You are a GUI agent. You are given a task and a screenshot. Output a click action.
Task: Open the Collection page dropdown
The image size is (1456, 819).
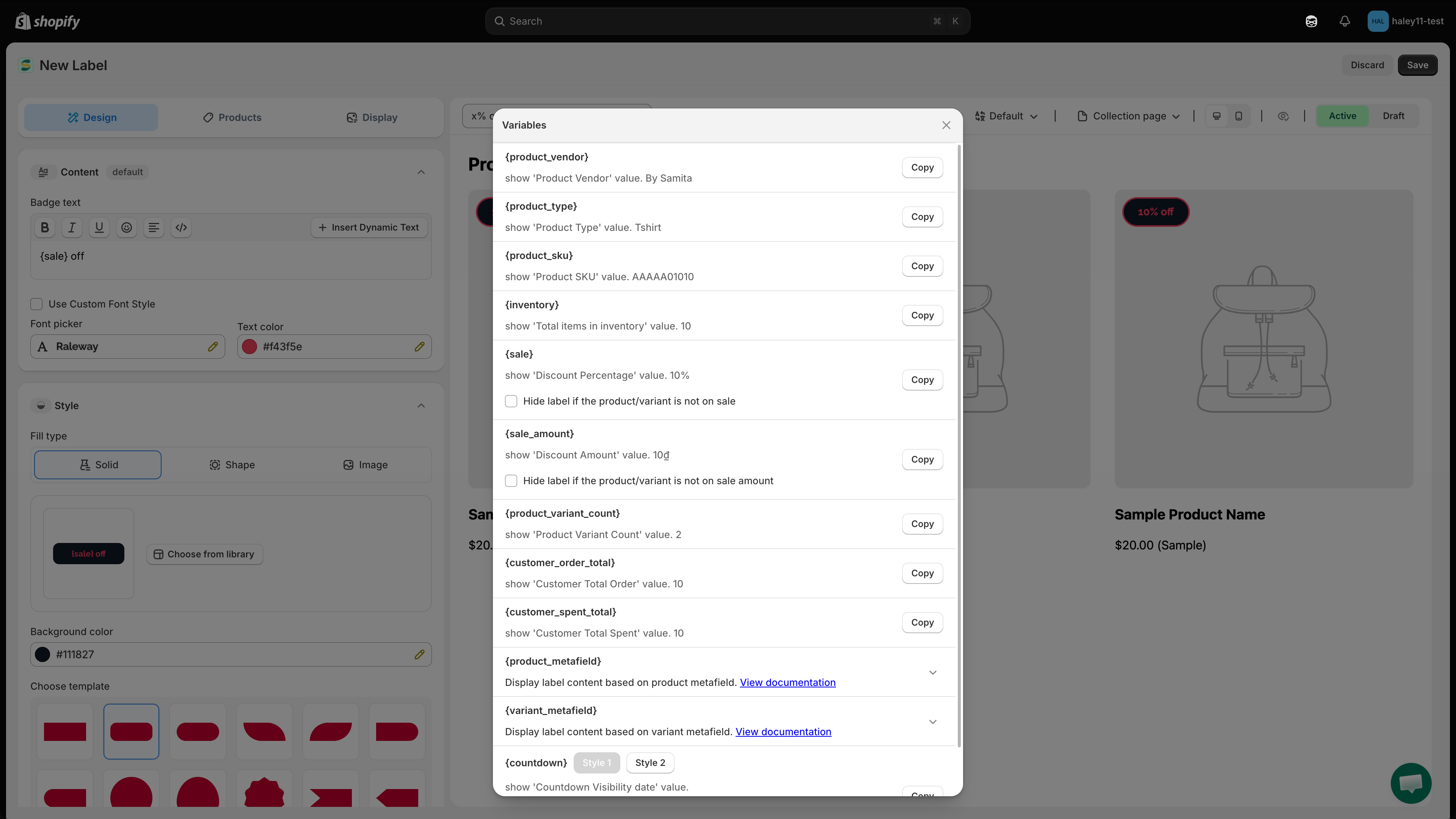click(1129, 116)
